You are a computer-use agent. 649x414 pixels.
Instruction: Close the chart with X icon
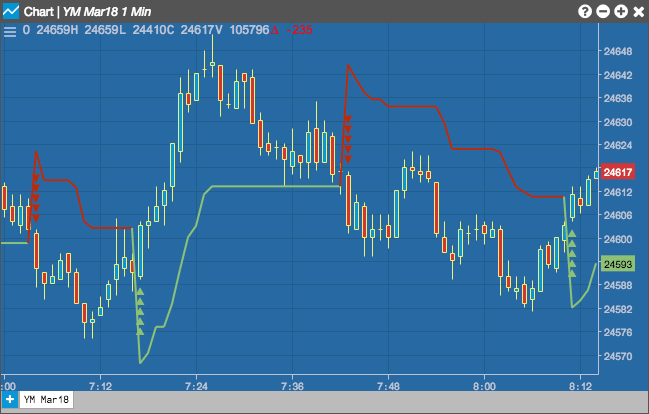pos(639,12)
